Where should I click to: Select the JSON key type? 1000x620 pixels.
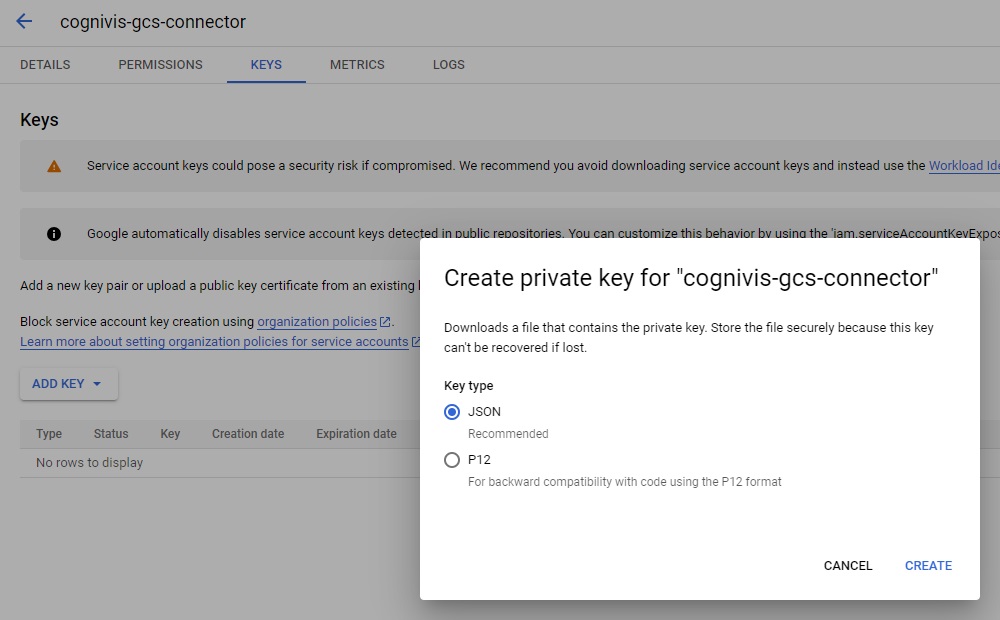[452, 412]
